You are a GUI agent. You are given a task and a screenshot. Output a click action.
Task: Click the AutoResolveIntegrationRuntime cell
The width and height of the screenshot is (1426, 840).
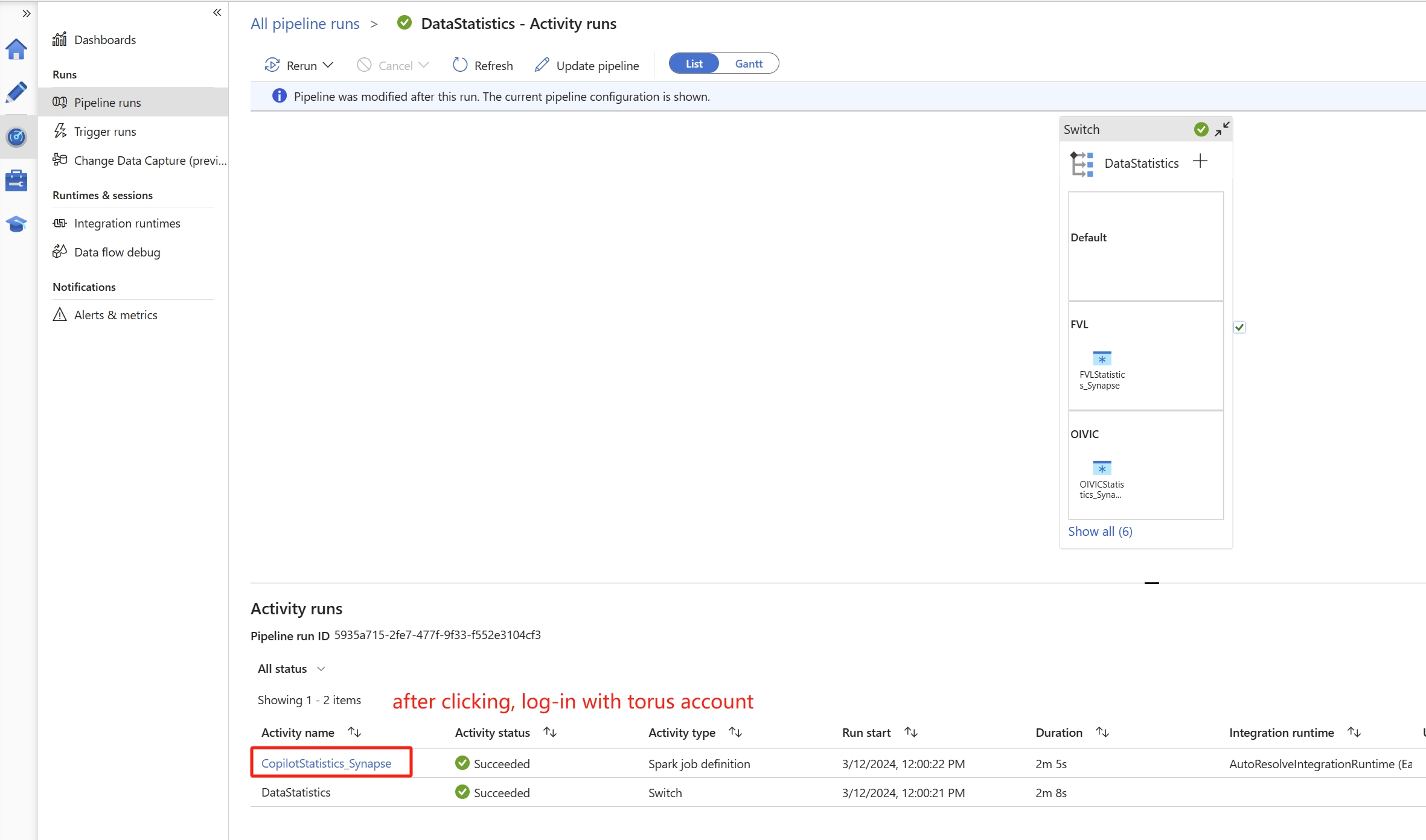(1320, 763)
